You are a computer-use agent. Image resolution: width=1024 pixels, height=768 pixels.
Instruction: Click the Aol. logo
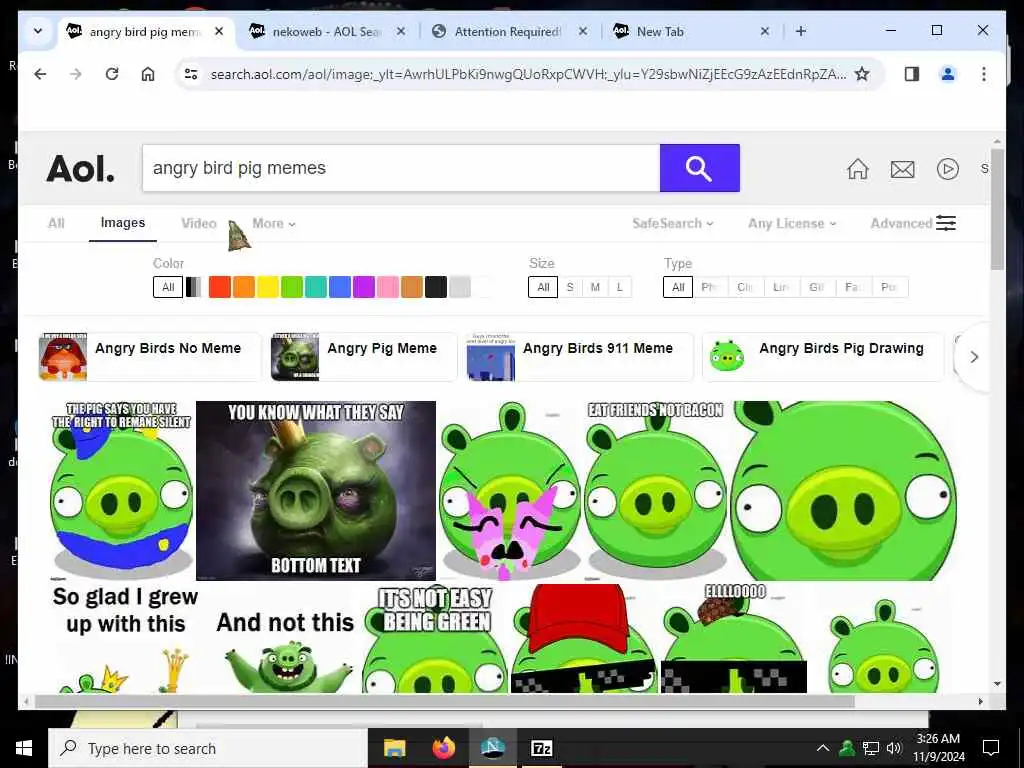click(x=80, y=169)
